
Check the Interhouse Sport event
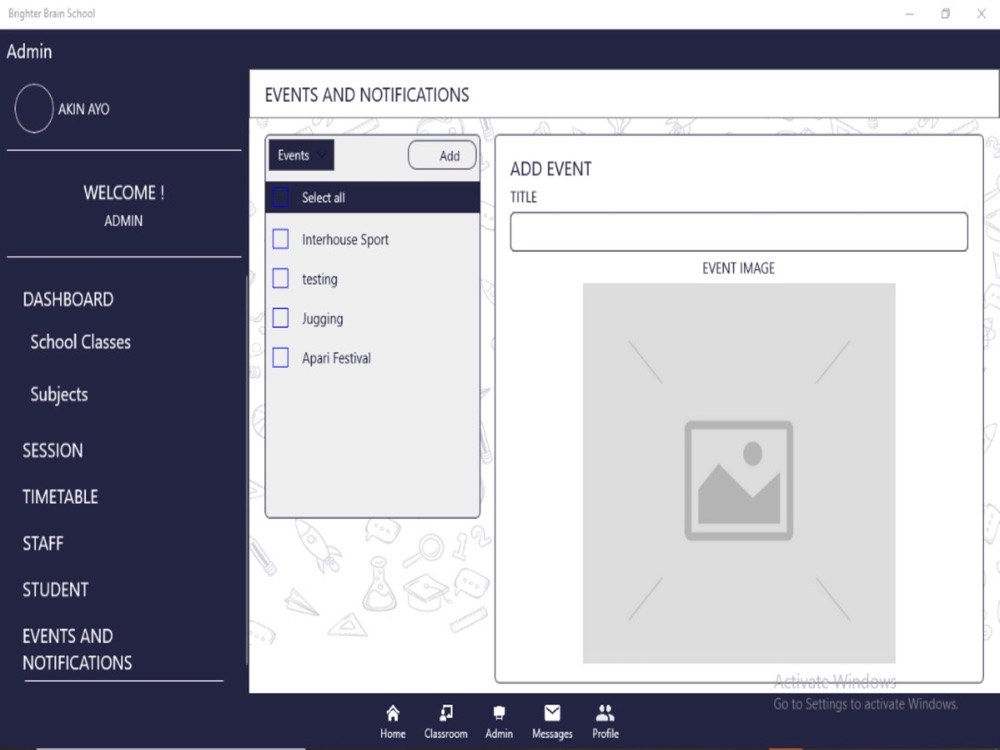[281, 239]
